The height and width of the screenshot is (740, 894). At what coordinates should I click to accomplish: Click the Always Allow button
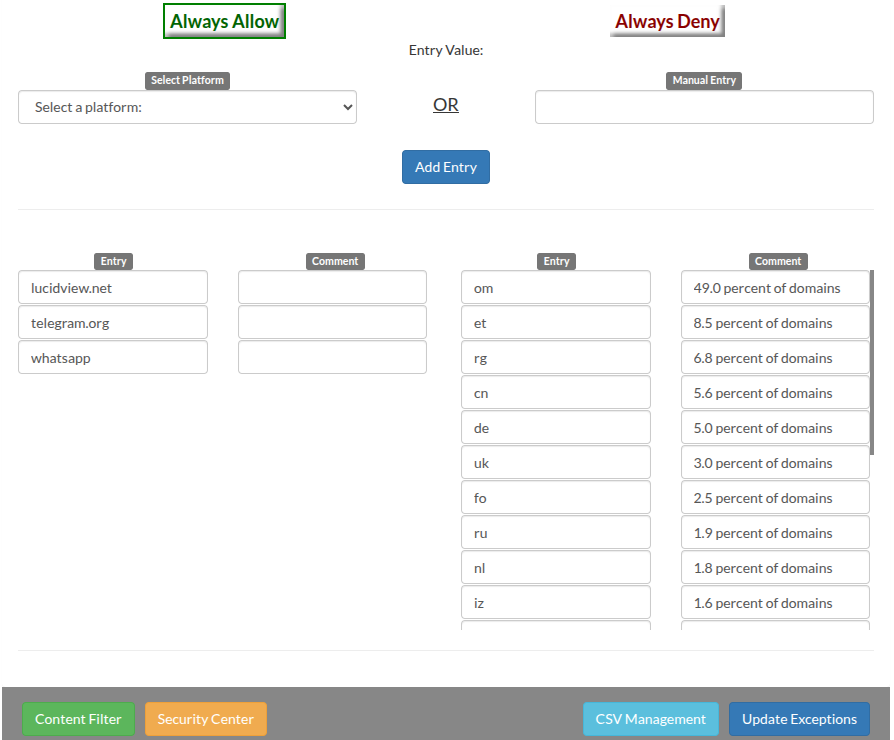pos(224,21)
